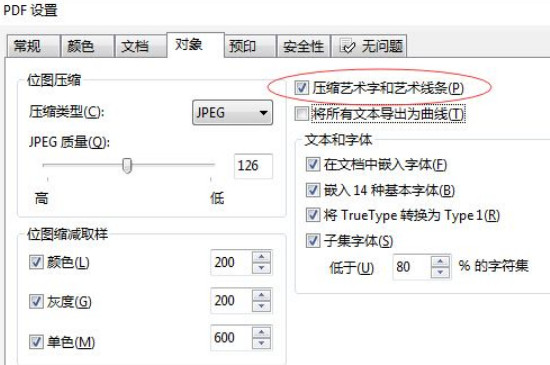The width and height of the screenshot is (550, 365).
Task: Click the 灰度 resolution field 200
Action: (231, 300)
